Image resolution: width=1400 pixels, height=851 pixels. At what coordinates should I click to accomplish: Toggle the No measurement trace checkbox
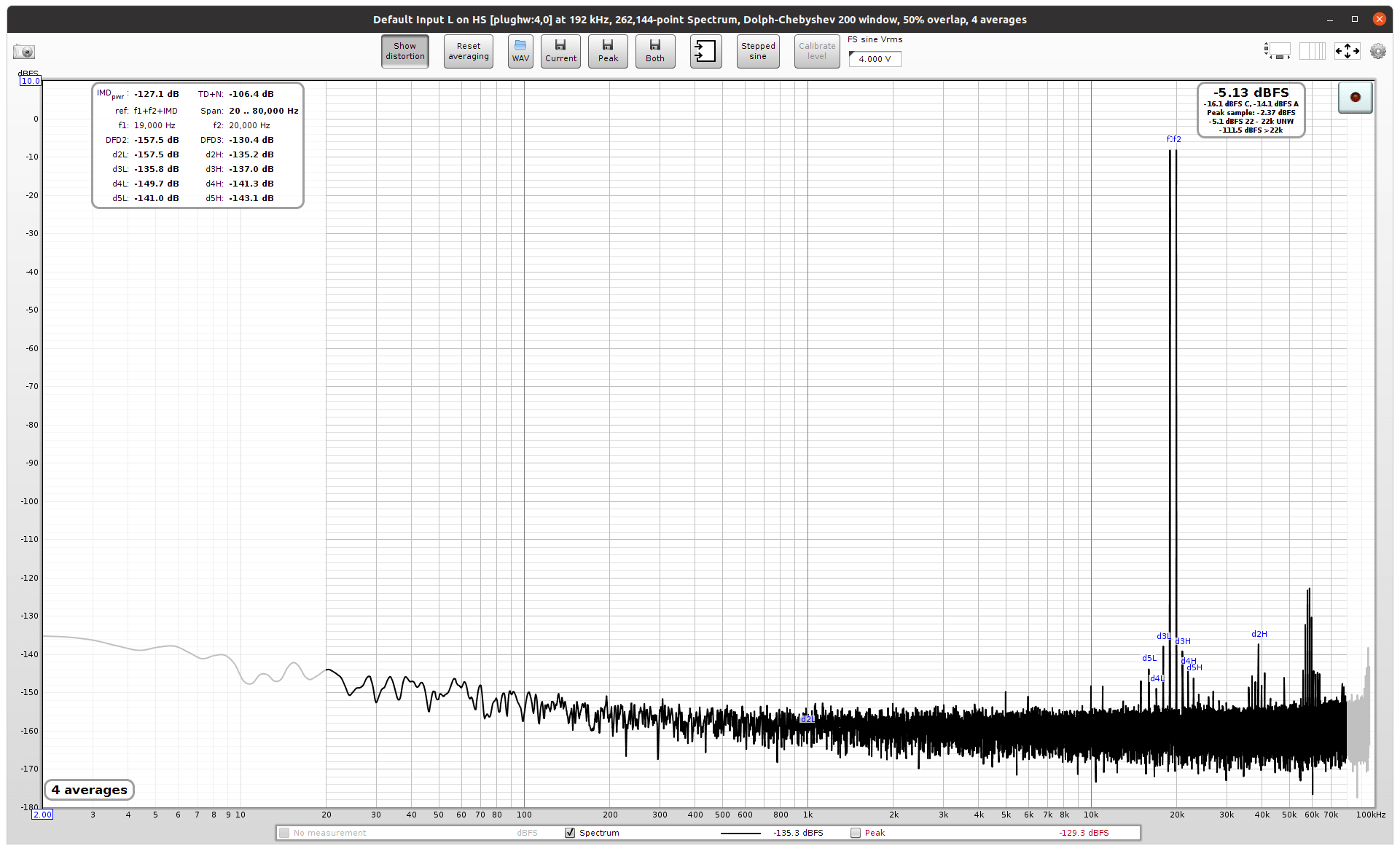[x=284, y=833]
